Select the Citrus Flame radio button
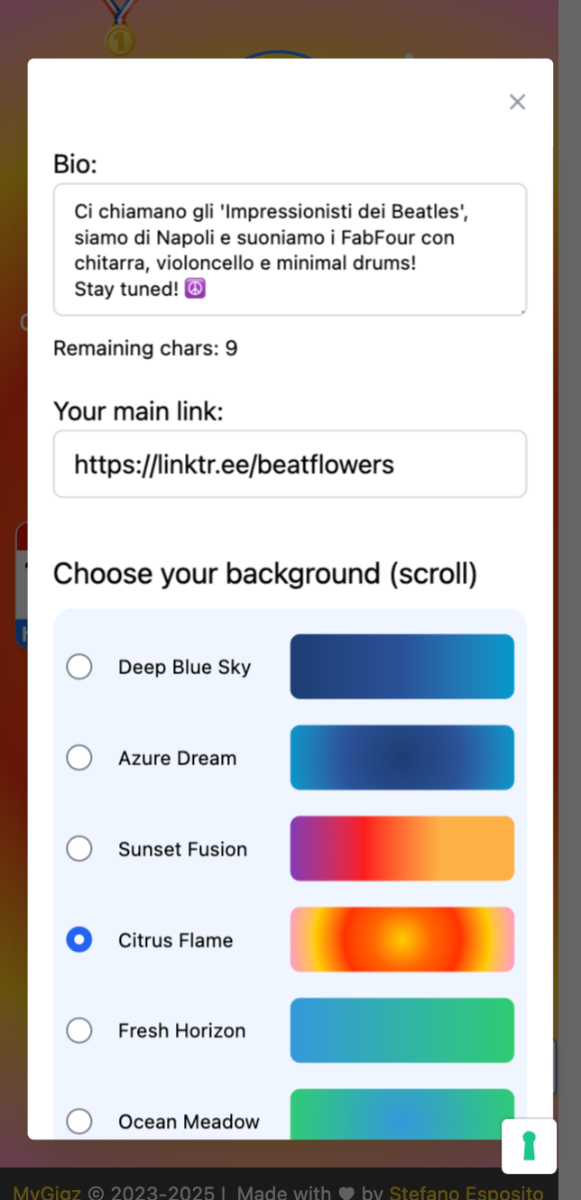This screenshot has height=1200, width=581. 79,940
